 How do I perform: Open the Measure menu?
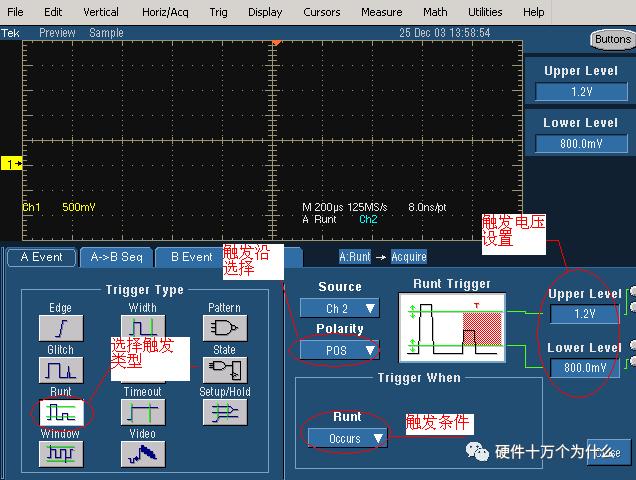381,12
